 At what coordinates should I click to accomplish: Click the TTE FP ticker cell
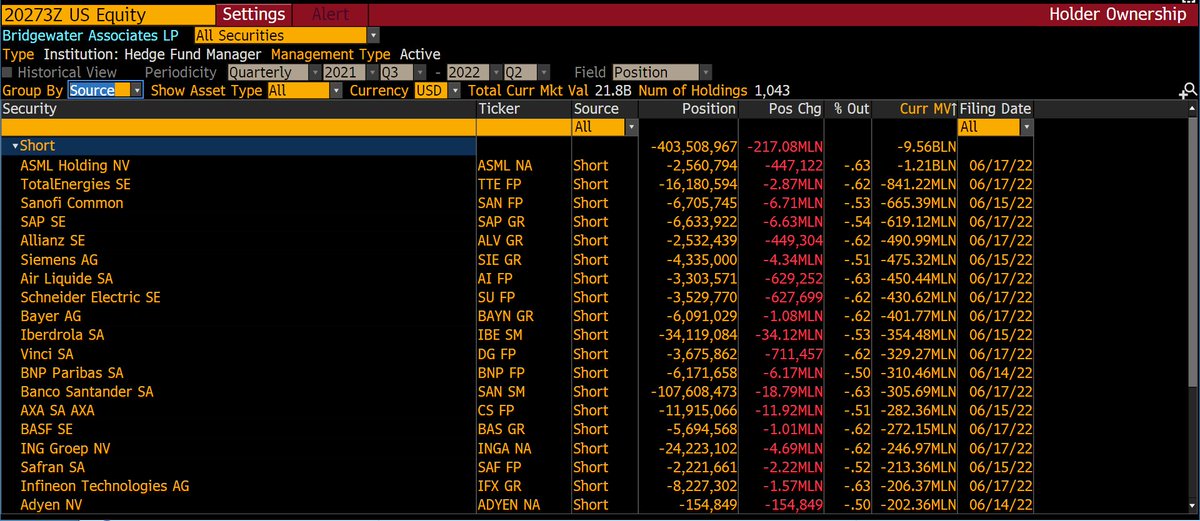pos(500,184)
